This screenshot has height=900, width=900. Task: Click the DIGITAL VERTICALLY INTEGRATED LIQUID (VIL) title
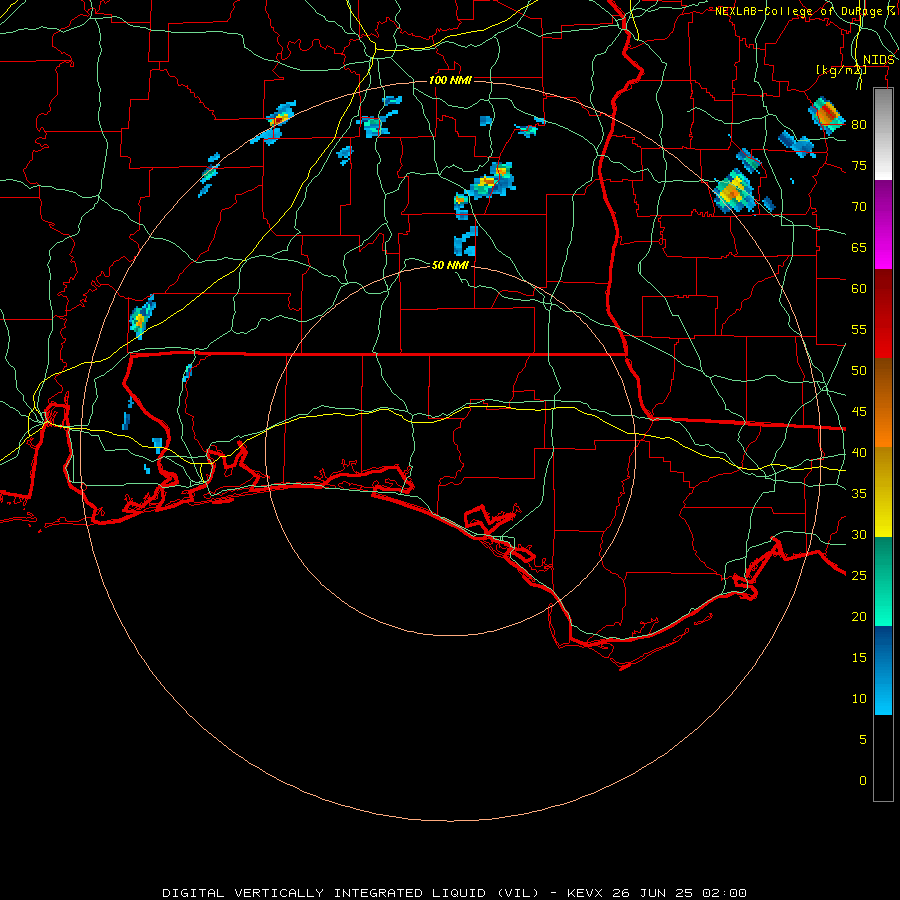(x=351, y=893)
